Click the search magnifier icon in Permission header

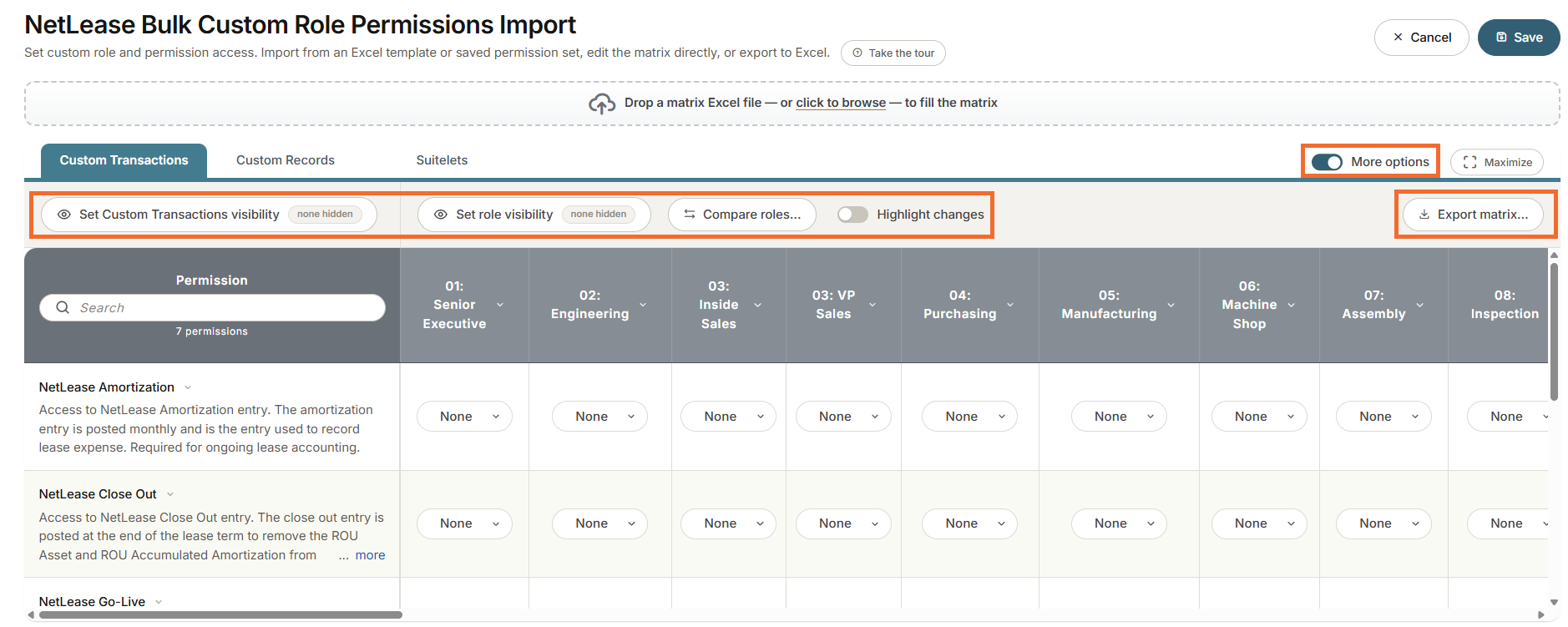pyautogui.click(x=63, y=307)
